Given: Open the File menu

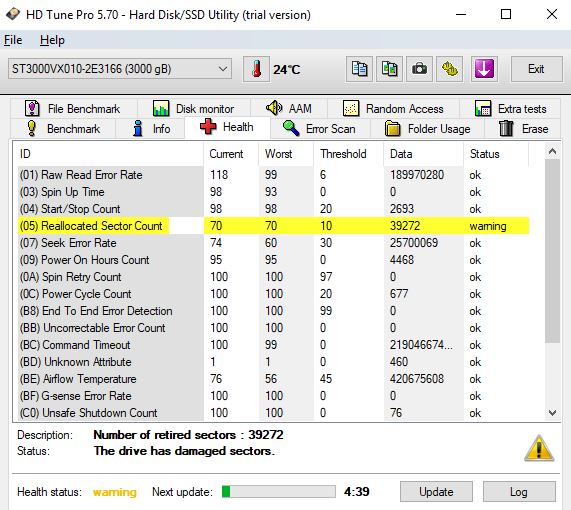Looking at the screenshot, I should [x=13, y=40].
